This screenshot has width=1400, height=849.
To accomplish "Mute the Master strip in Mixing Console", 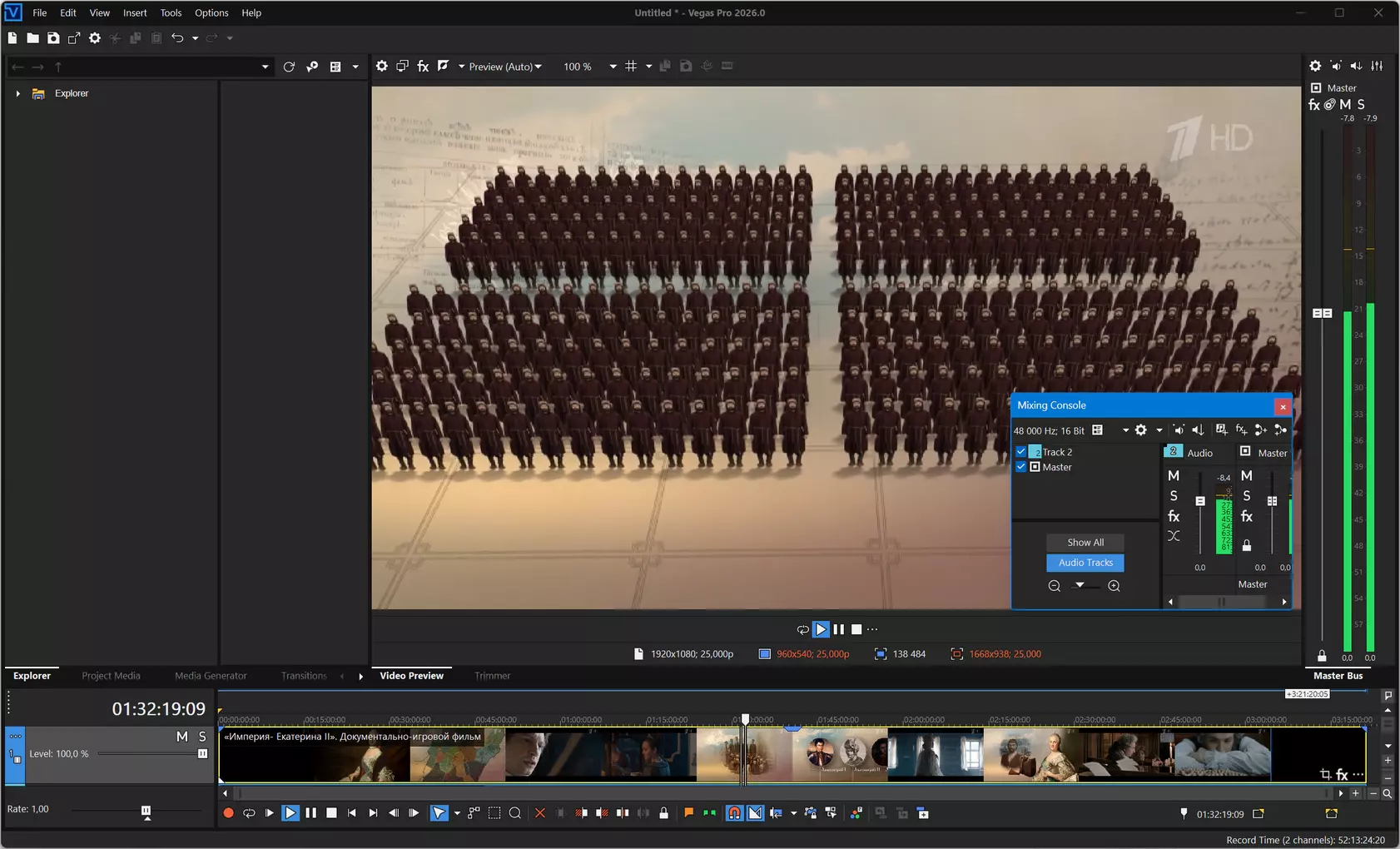I will point(1247,476).
